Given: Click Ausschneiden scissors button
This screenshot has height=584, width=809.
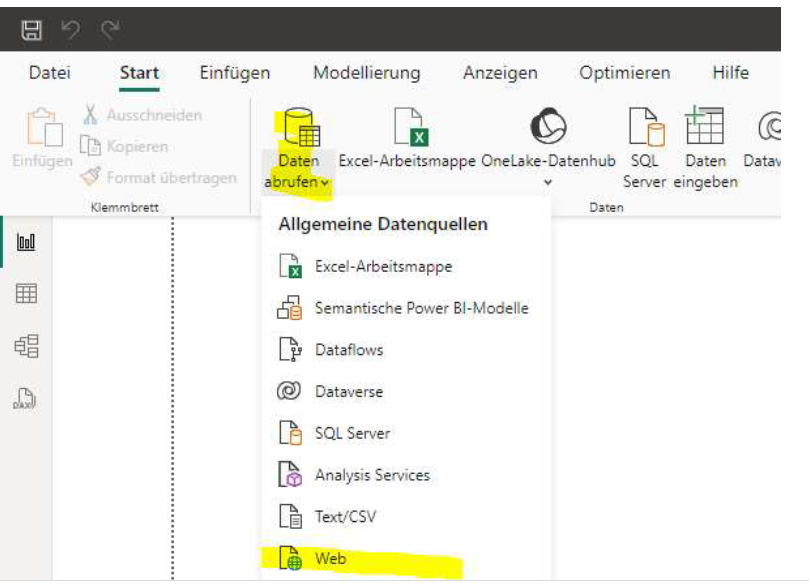Looking at the screenshot, I should (x=142, y=115).
